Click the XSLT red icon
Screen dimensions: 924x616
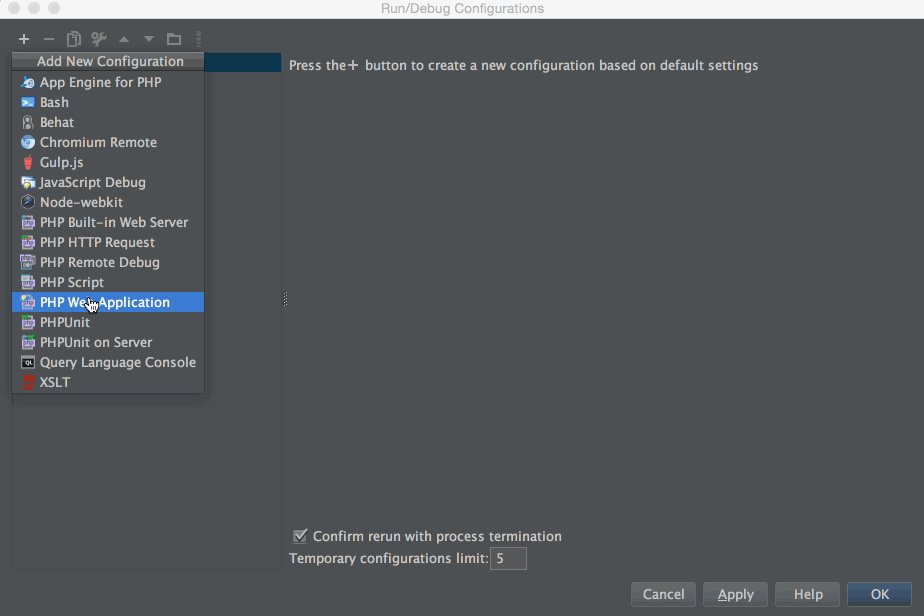click(x=28, y=383)
